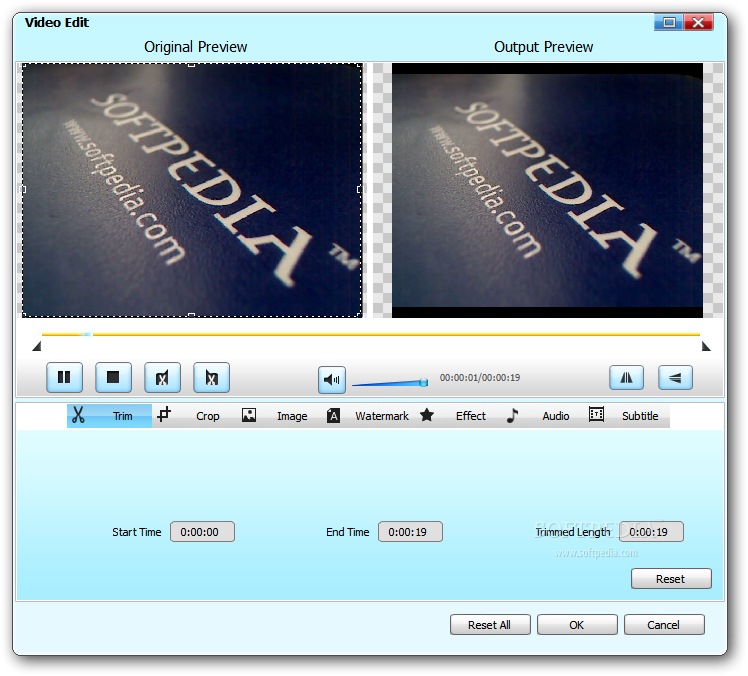Maximize the Video Edit window
Viewport: 748px width, 676px height.
click(x=669, y=22)
